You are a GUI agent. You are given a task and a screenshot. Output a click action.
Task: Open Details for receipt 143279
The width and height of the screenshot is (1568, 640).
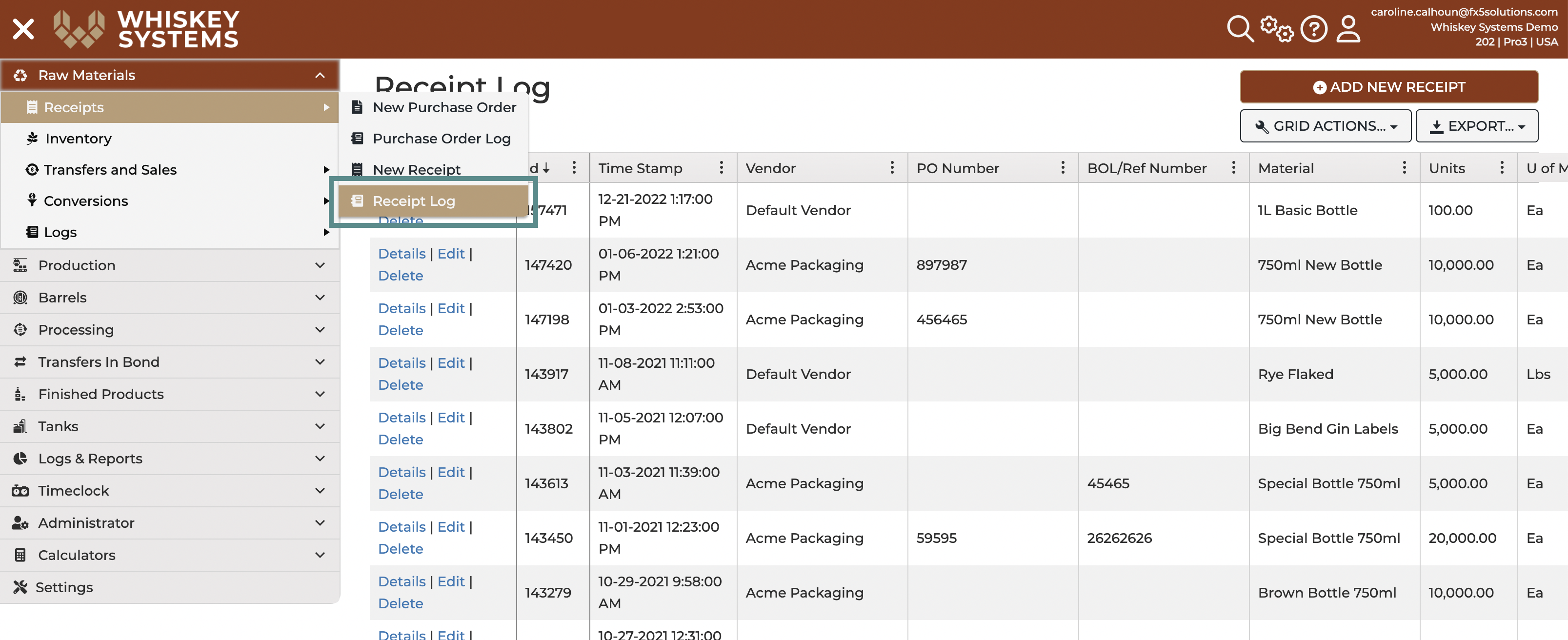click(402, 581)
